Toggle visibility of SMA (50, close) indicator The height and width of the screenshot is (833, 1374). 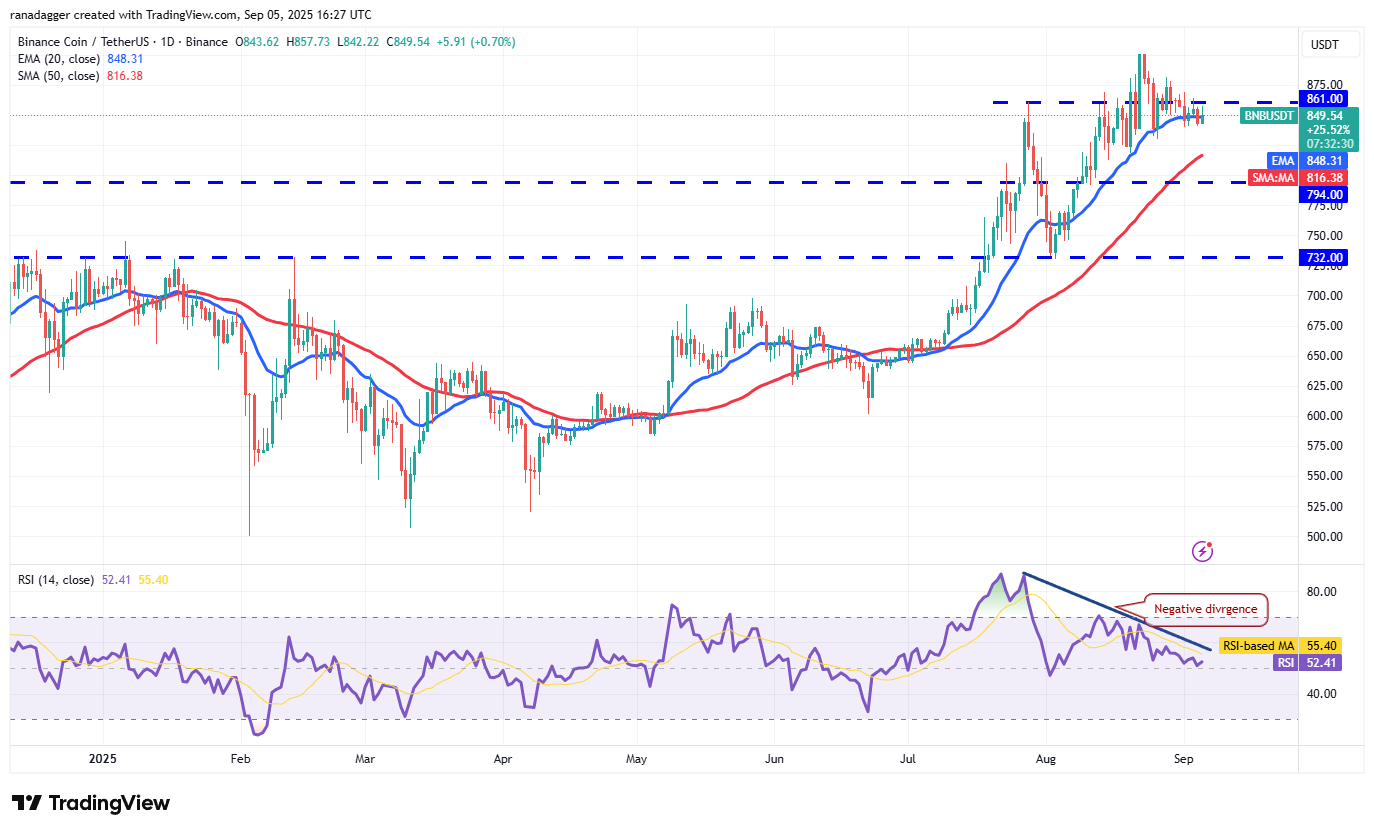60,75
